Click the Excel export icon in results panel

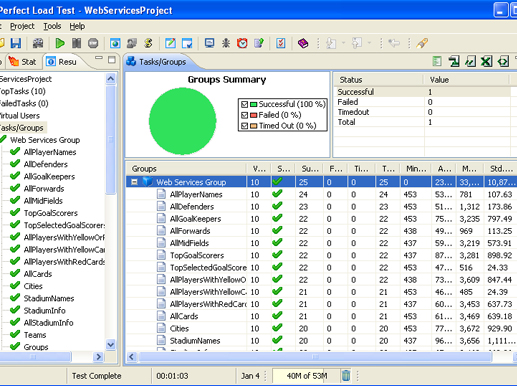[x=486, y=61]
